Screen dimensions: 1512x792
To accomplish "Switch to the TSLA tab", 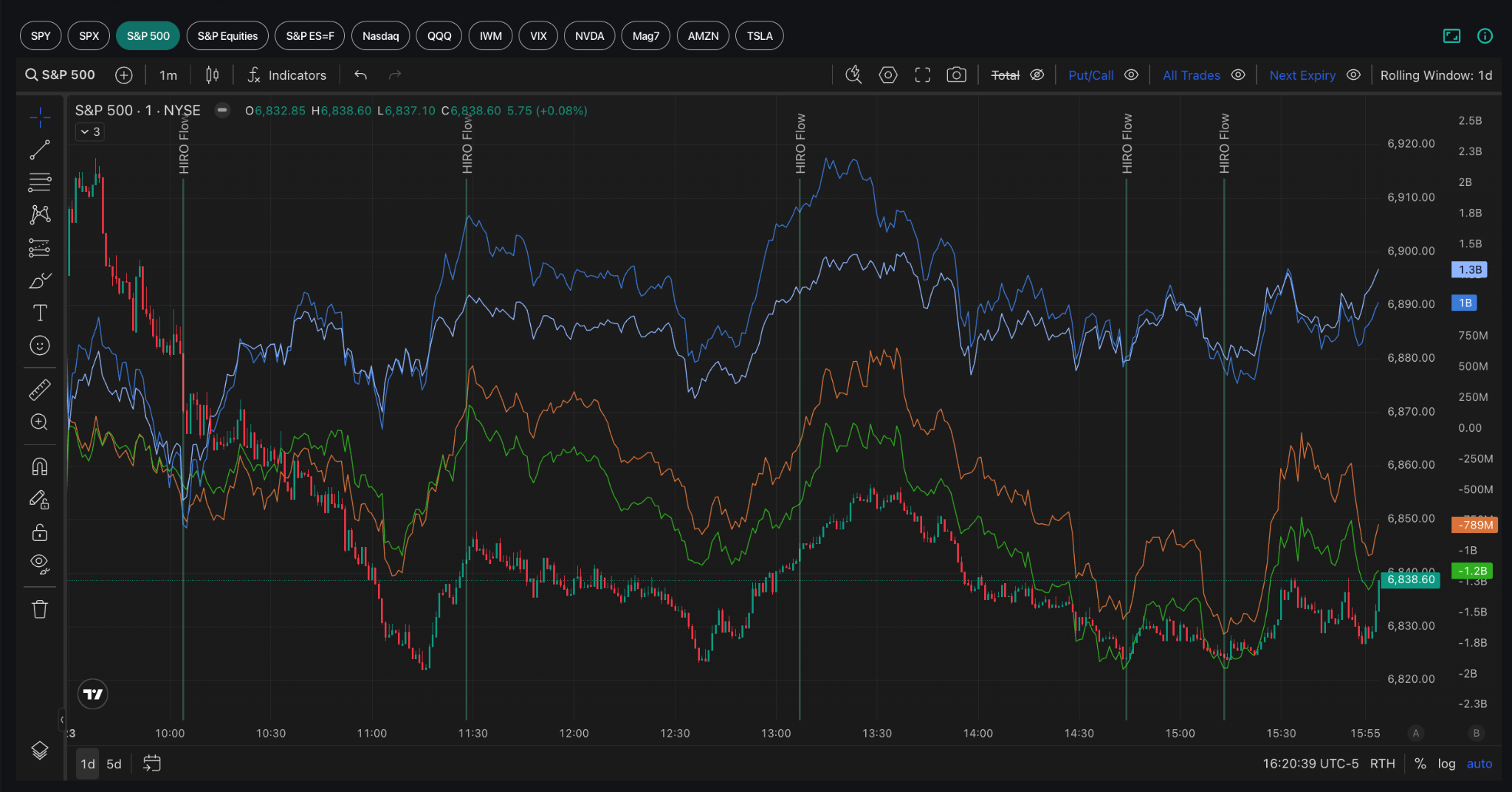I will [759, 35].
